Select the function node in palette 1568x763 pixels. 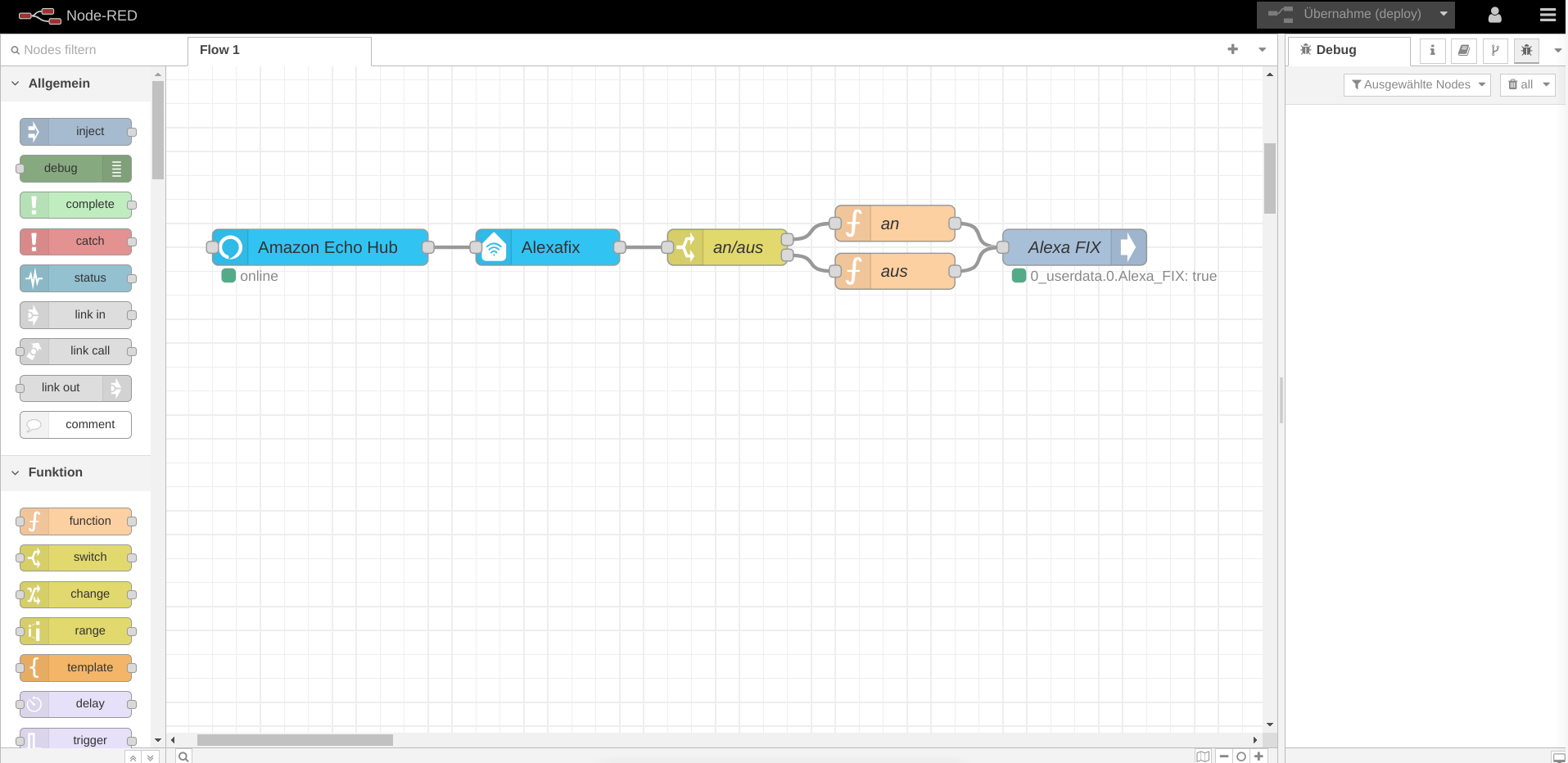point(75,521)
